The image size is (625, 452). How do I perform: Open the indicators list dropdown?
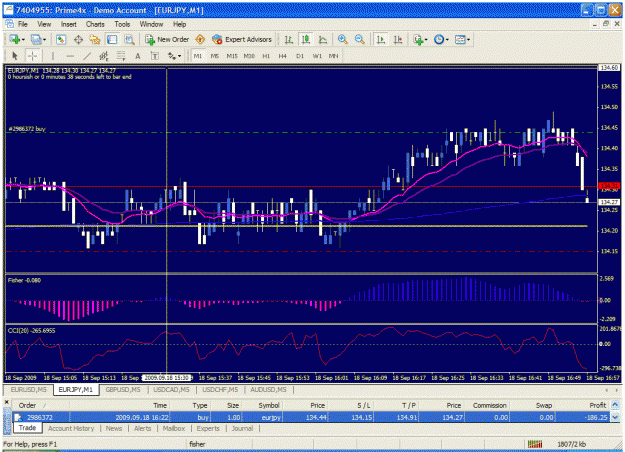pyautogui.click(x=420, y=39)
